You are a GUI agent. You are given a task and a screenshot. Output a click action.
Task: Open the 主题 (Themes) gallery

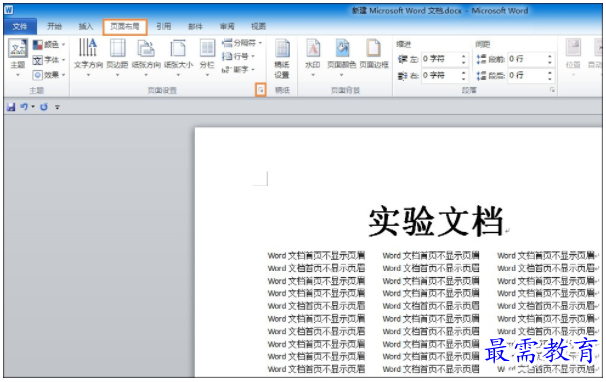pyautogui.click(x=18, y=57)
